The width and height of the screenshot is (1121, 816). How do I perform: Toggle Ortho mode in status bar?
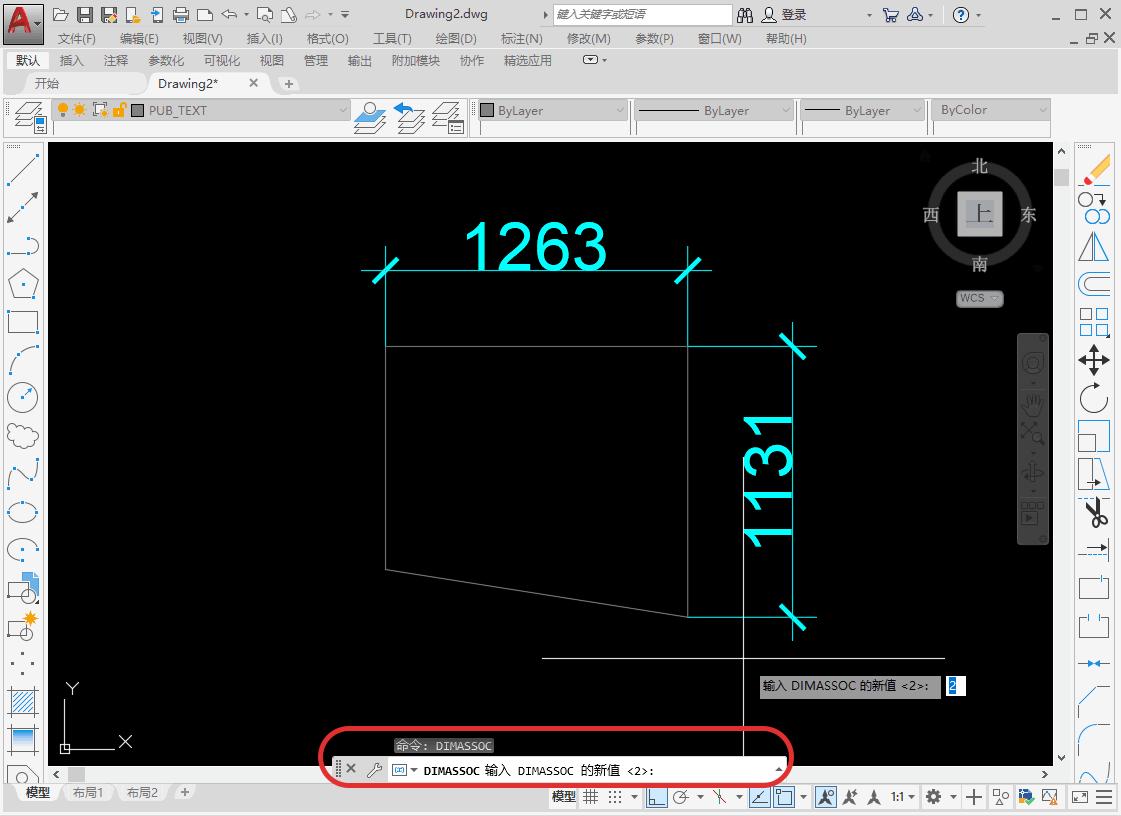657,797
